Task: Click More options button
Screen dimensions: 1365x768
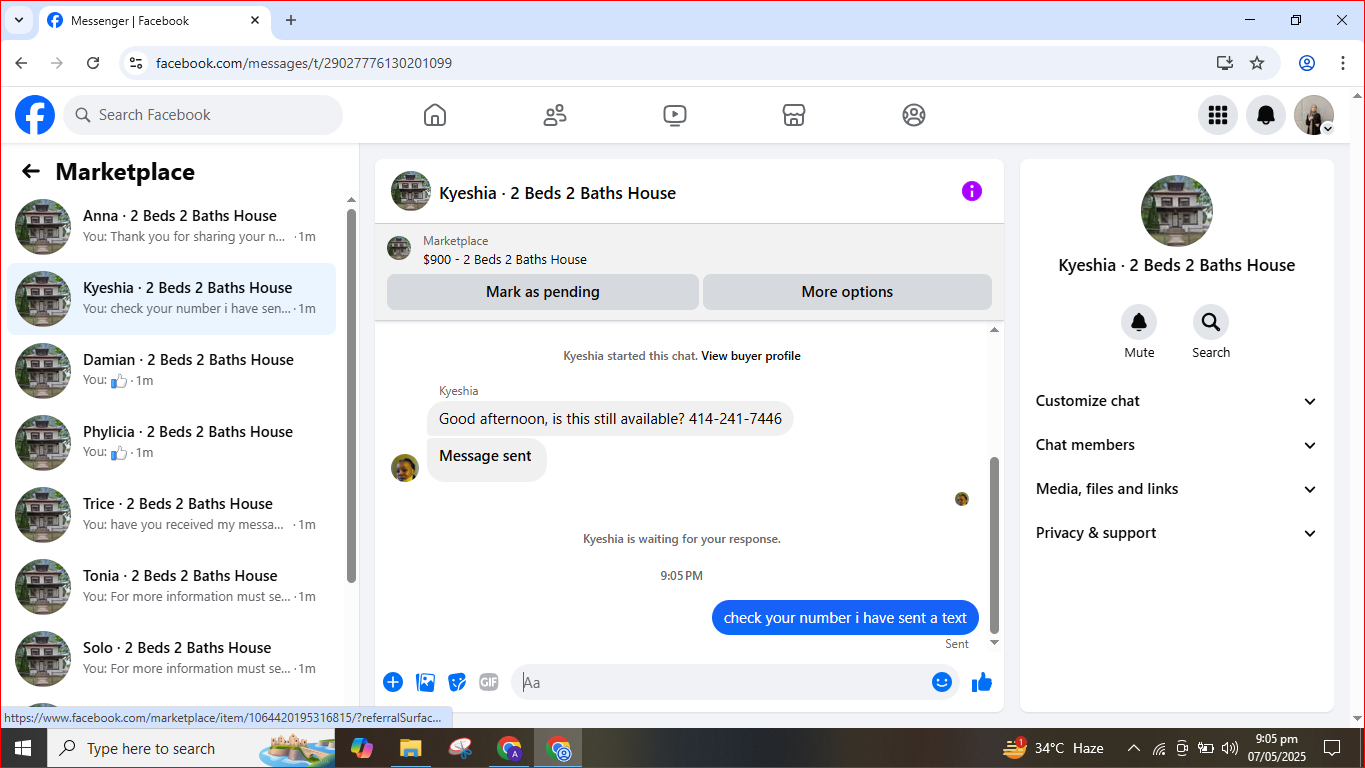Action: coord(847,292)
